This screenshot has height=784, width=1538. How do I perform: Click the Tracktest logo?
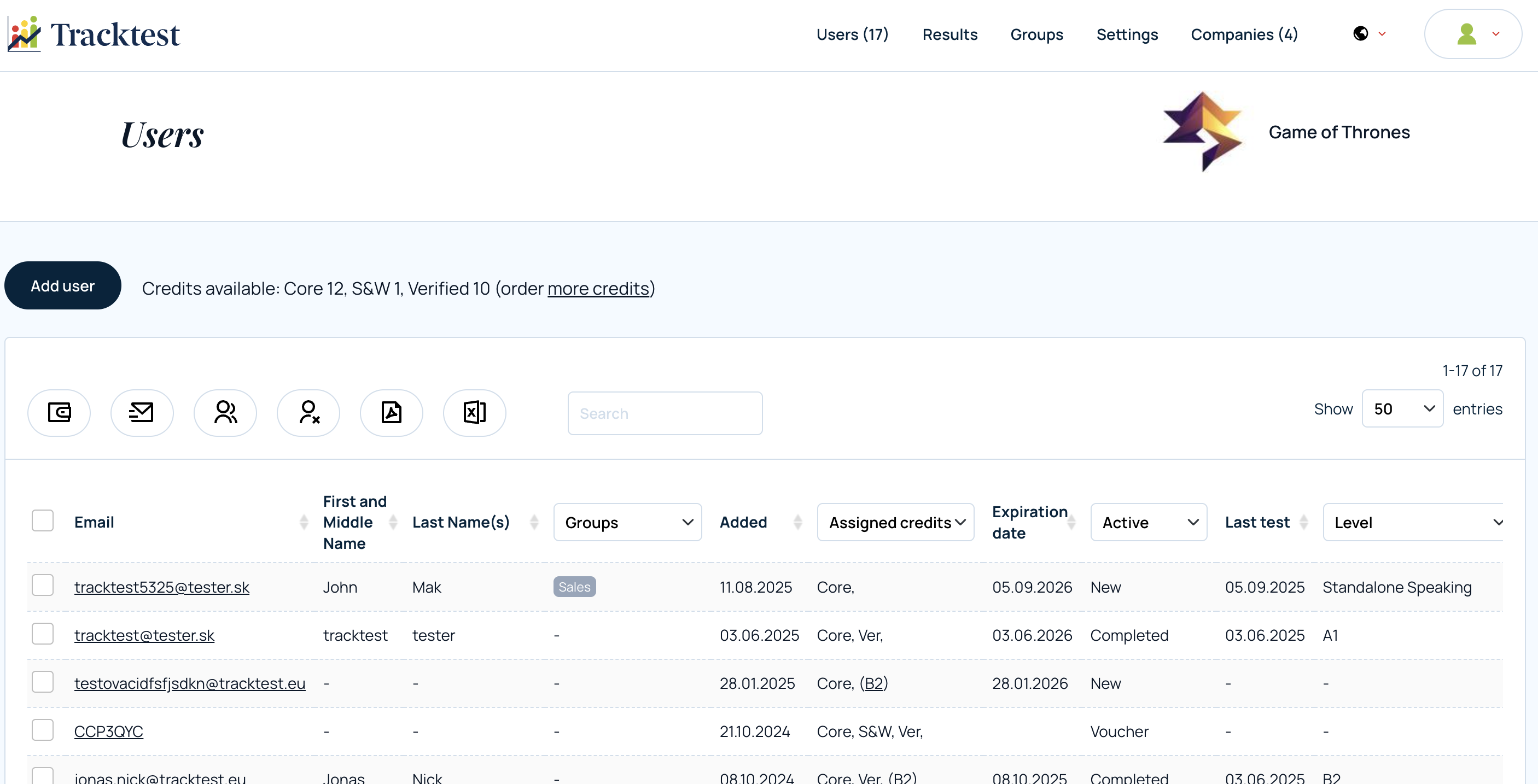coord(94,34)
